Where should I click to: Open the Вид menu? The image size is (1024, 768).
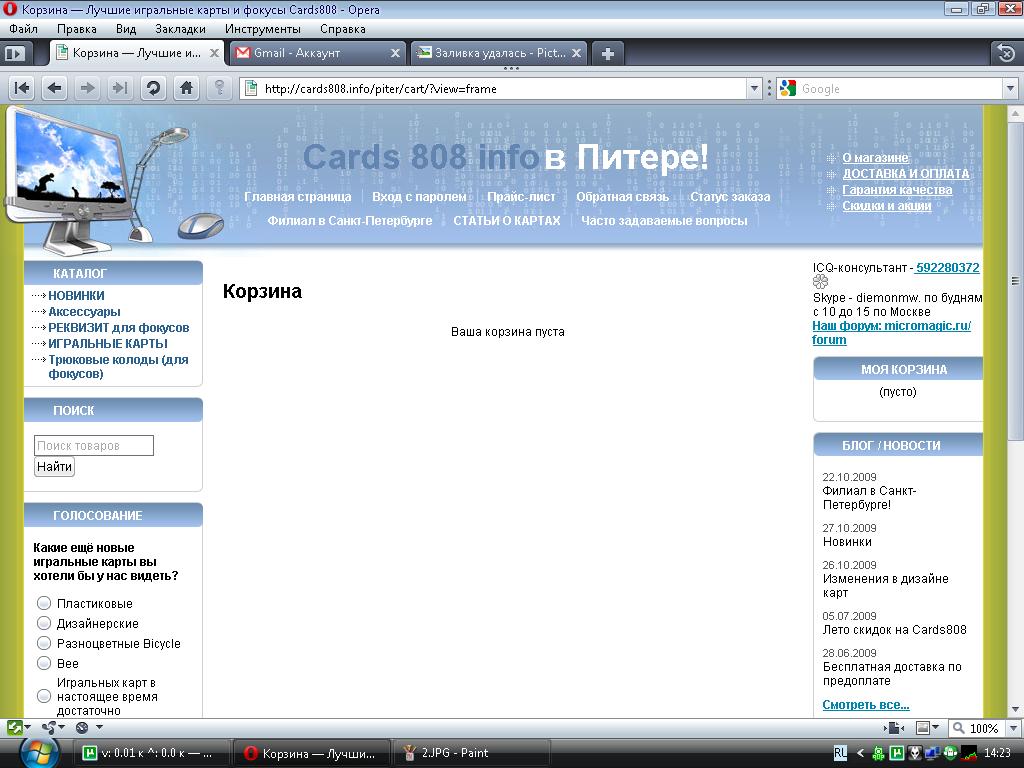[x=126, y=29]
